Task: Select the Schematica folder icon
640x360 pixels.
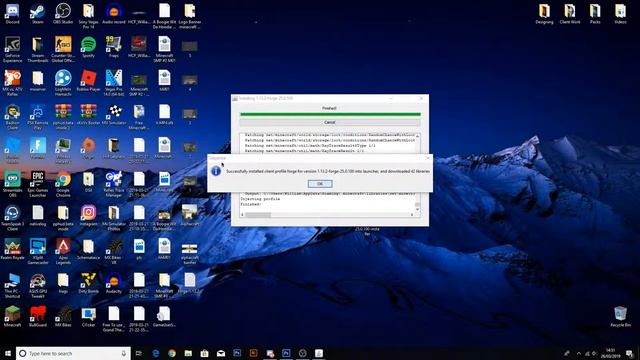Action: 88,249
